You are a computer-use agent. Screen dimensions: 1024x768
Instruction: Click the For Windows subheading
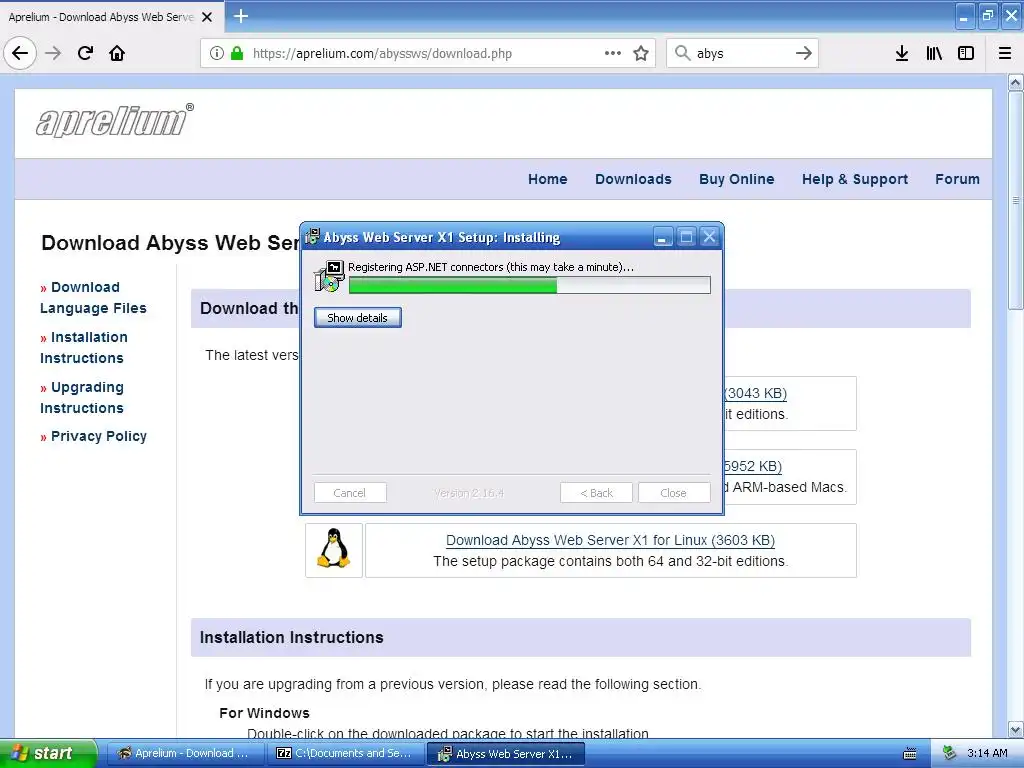click(264, 713)
